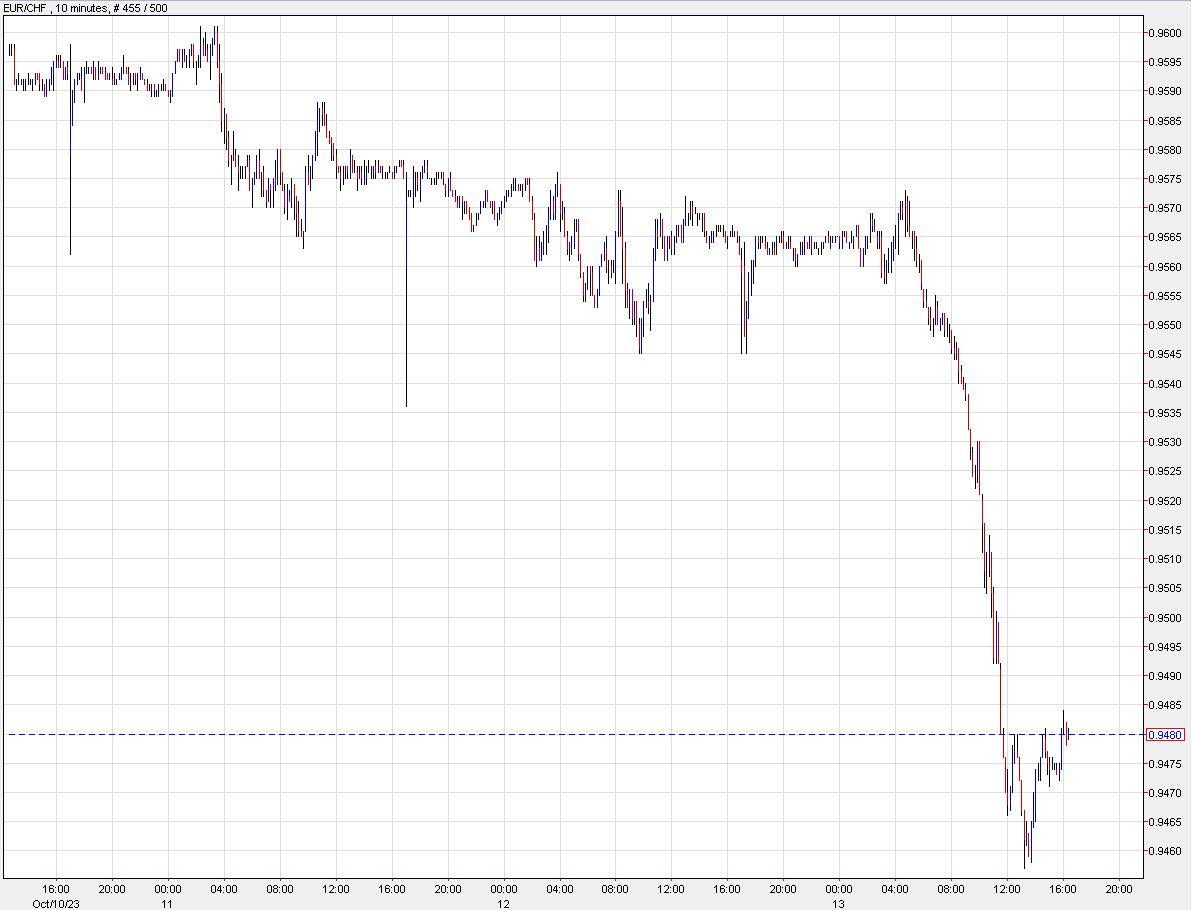This screenshot has width=1192, height=910.
Task: Click the 0.9530 price axis label
Action: (x=1165, y=442)
